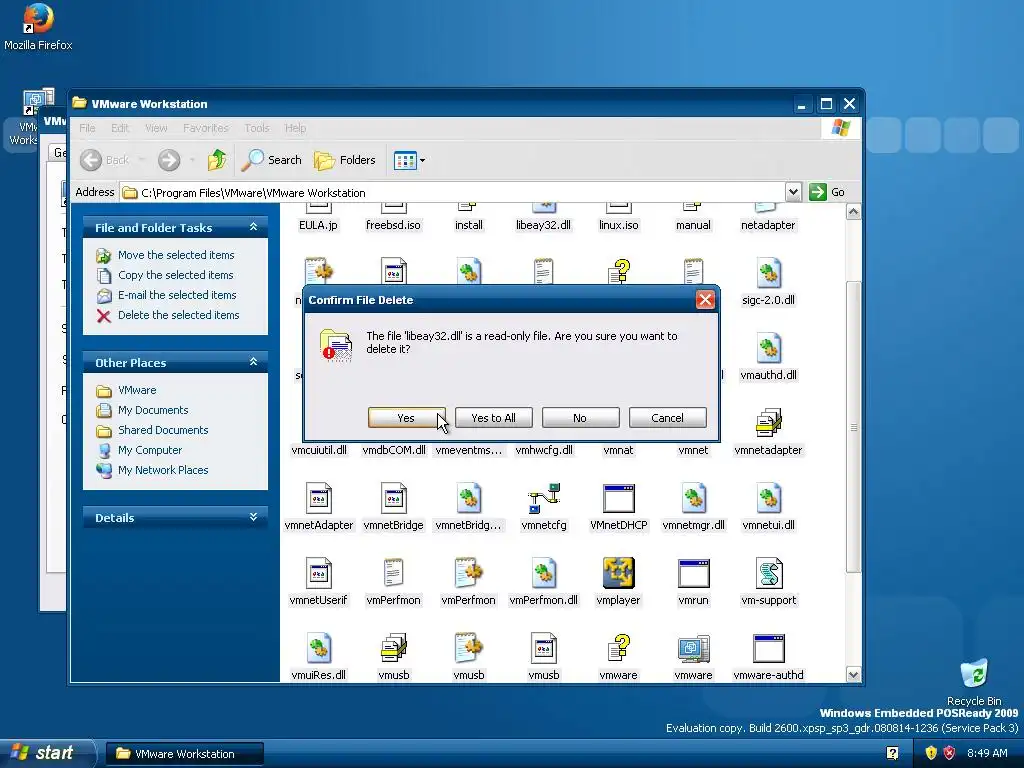Select the vmnetcfg network icon
The height and width of the screenshot is (768, 1024).
[544, 498]
